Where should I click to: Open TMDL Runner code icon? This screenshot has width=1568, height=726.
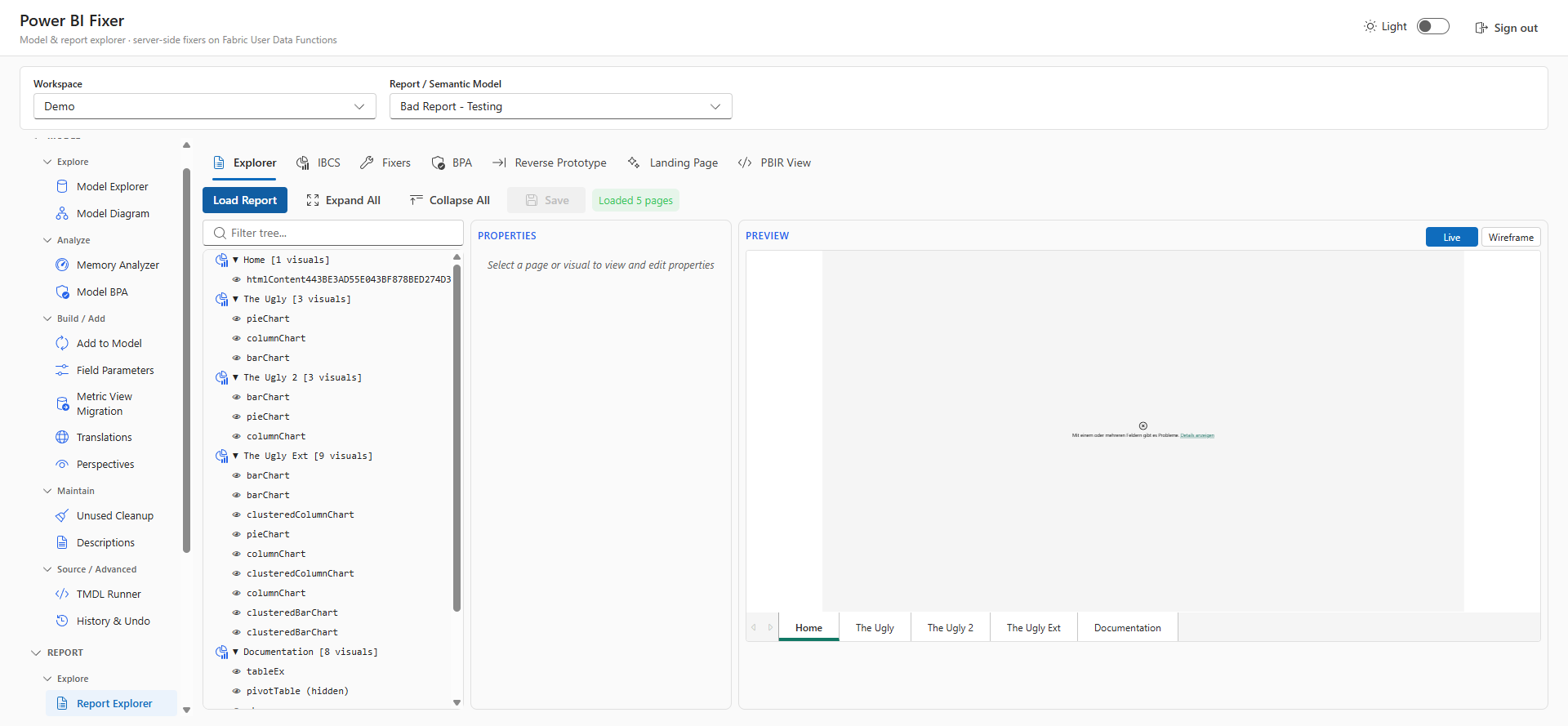62,594
